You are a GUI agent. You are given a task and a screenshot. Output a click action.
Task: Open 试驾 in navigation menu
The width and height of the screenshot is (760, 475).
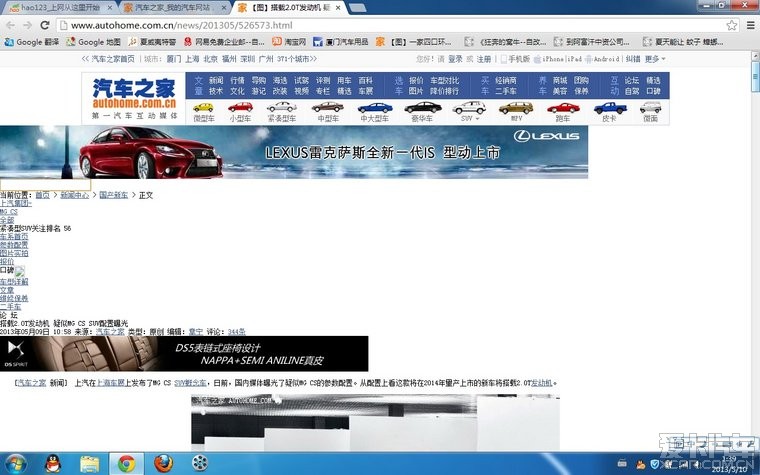301,80
